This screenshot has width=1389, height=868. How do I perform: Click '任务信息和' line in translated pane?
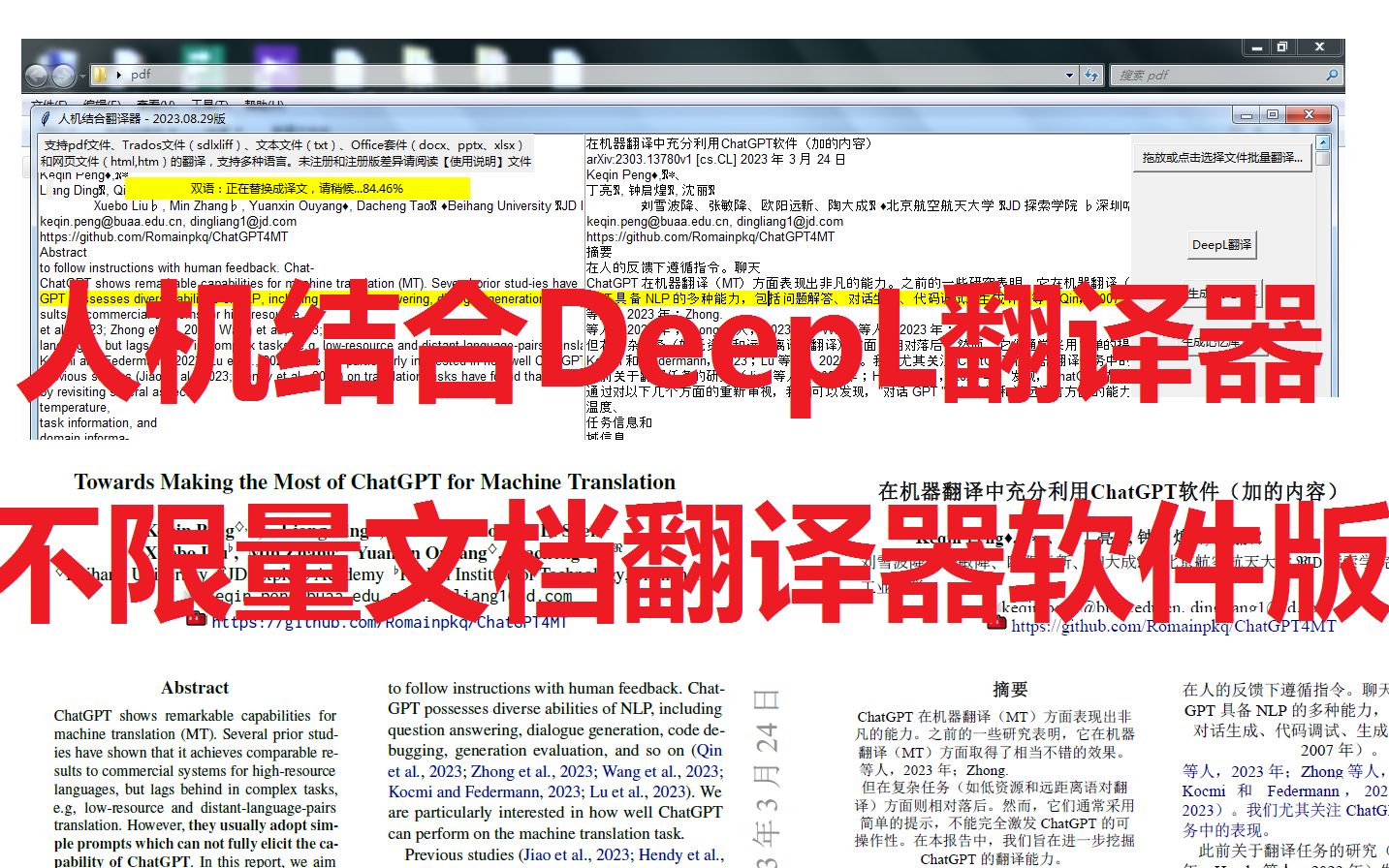[618, 422]
